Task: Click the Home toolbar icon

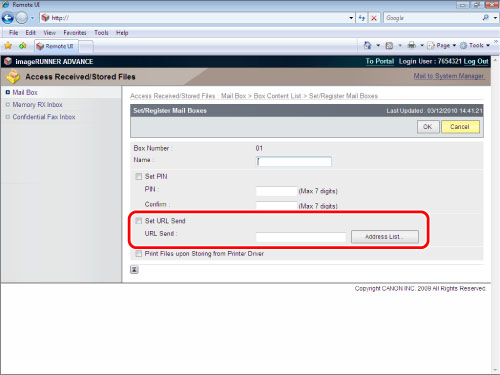Action: pyautogui.click(x=368, y=45)
